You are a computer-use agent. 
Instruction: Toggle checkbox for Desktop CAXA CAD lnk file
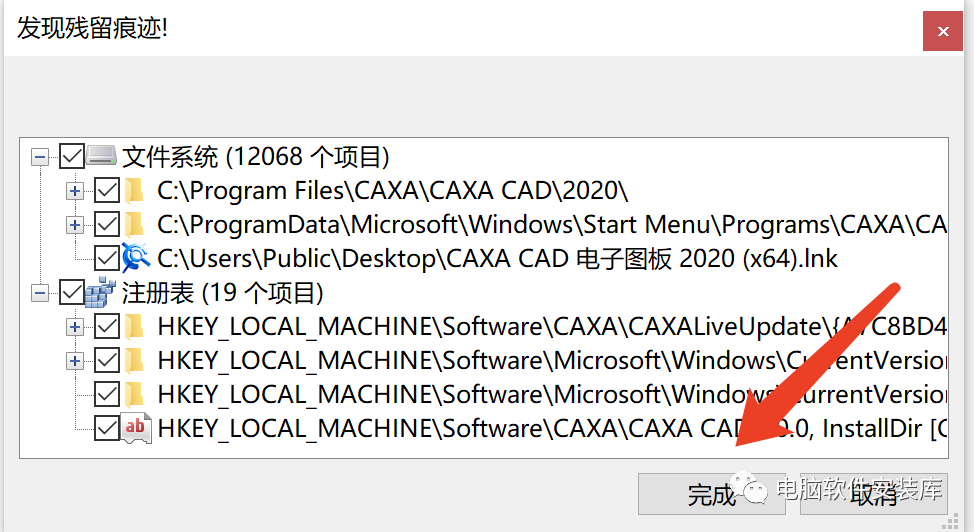[x=107, y=258]
